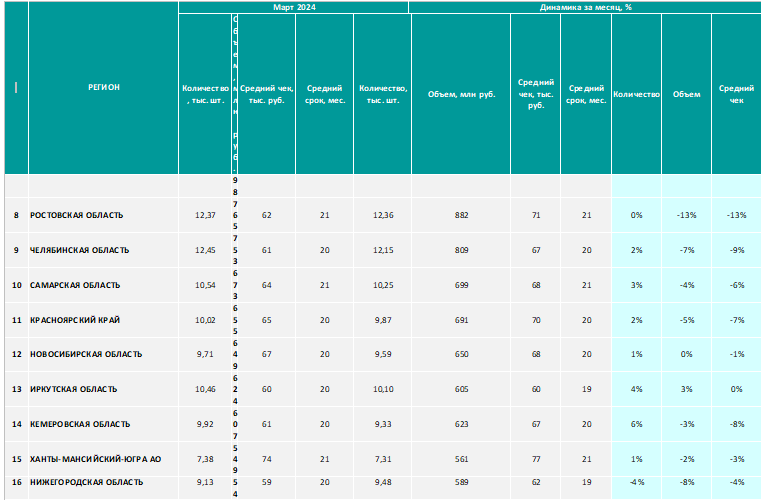Image resolution: width=761 pixels, height=500 pixels.
Task: Click the 4% cell in Иркутская row
Action: coord(636,389)
